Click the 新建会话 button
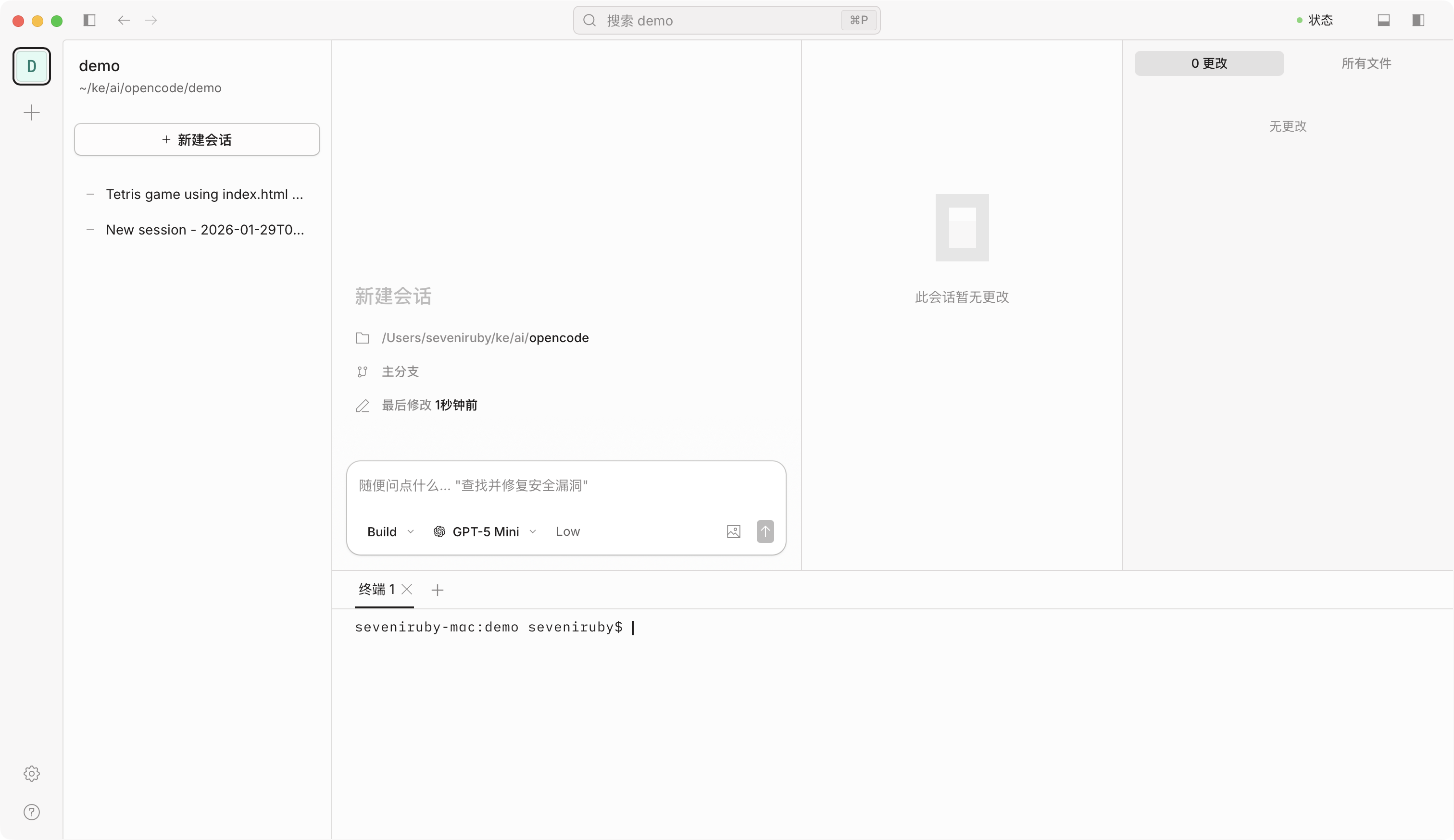 [x=197, y=139]
